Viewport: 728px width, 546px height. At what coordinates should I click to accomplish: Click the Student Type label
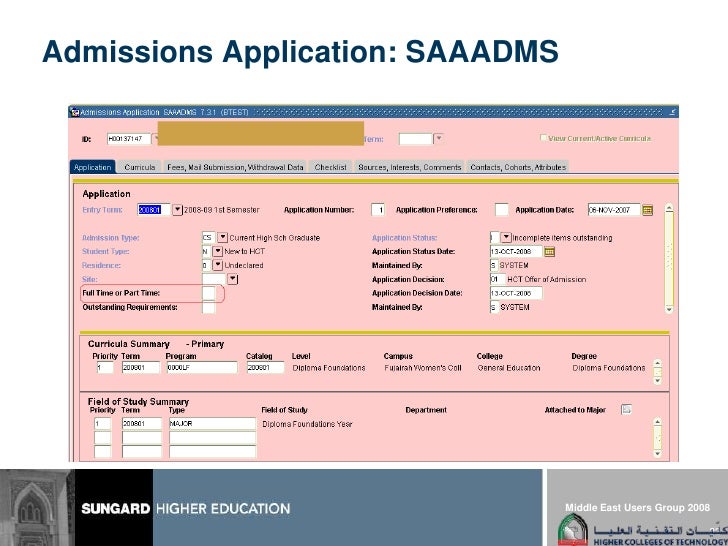tap(105, 251)
